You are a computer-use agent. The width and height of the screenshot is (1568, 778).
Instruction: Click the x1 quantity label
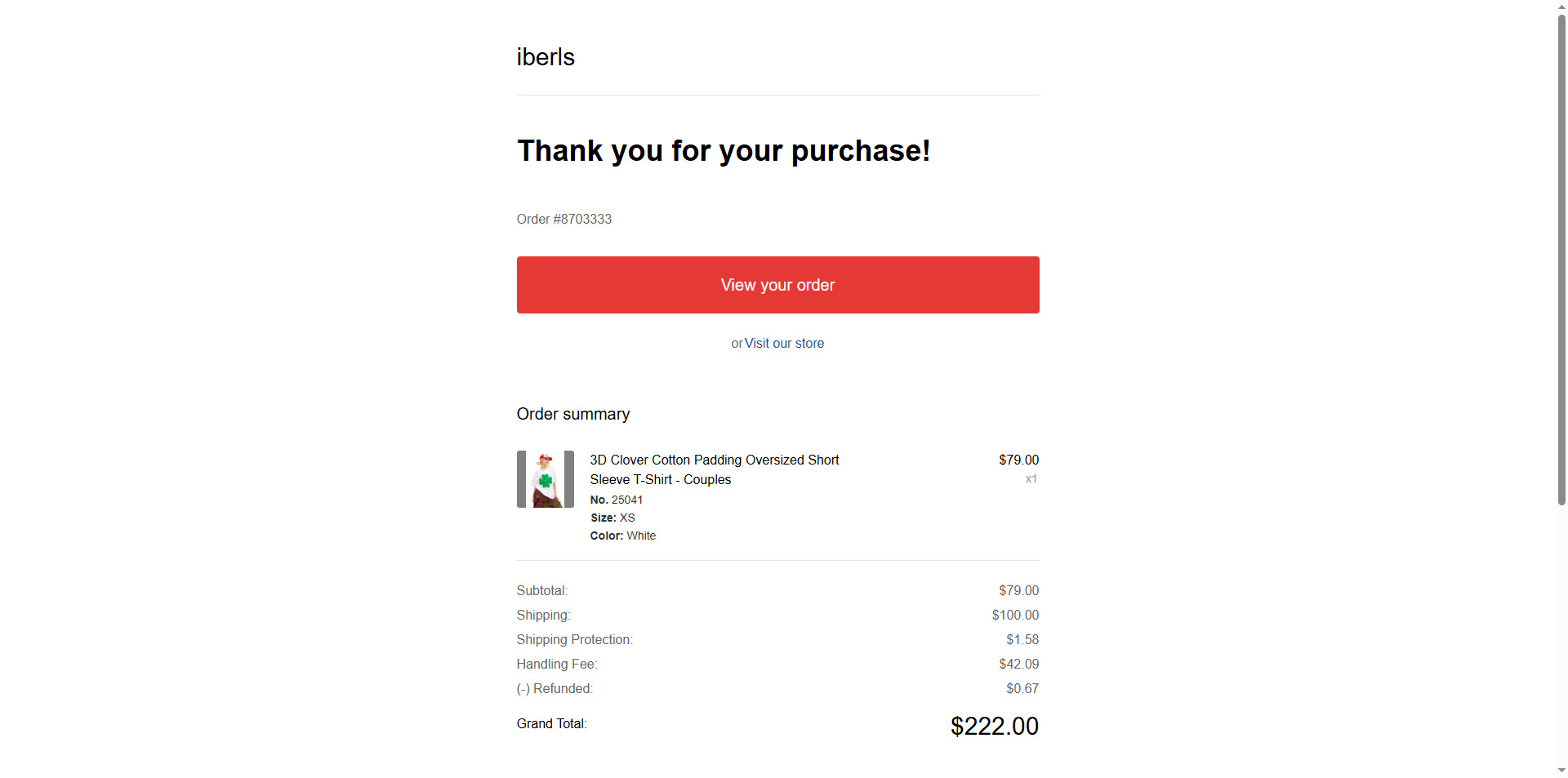tap(1031, 479)
